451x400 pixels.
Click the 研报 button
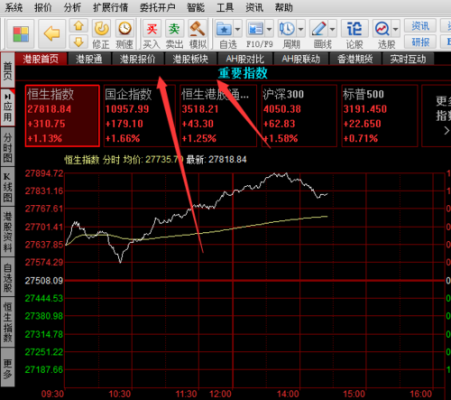point(420,42)
